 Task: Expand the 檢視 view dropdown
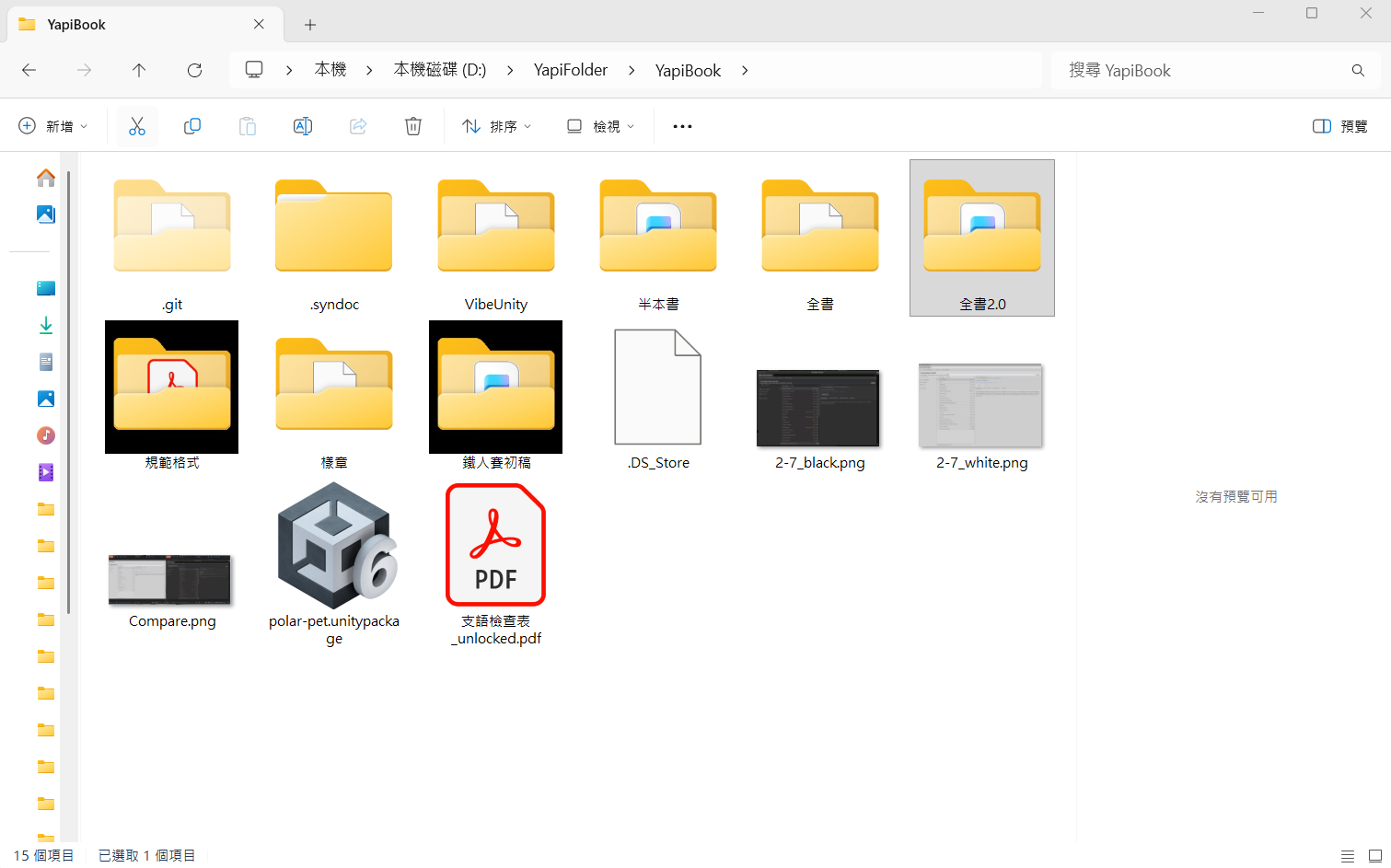coord(600,126)
